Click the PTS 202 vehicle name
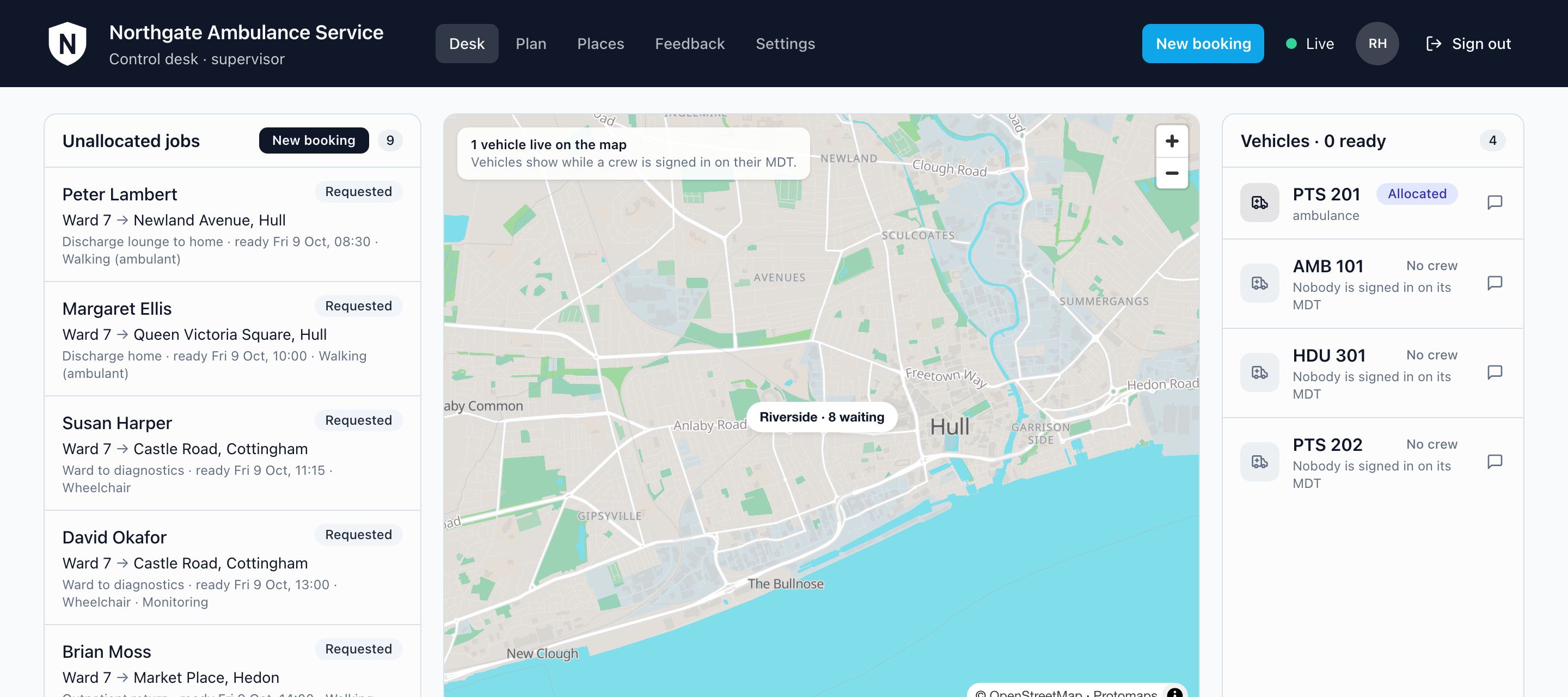 pyautogui.click(x=1327, y=445)
